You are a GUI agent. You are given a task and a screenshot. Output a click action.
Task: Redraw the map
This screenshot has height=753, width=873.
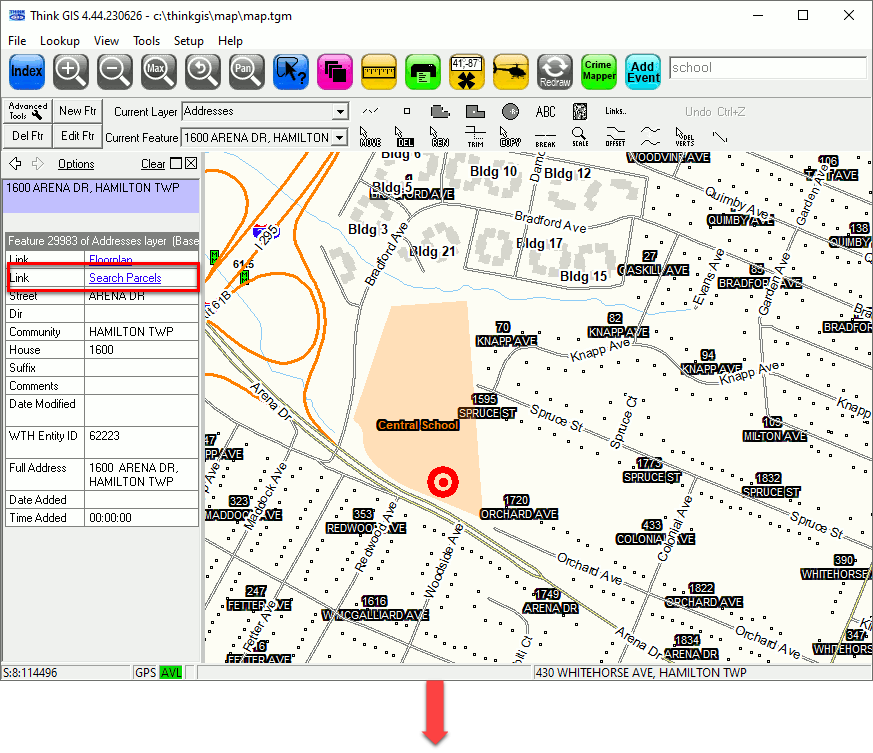point(555,71)
